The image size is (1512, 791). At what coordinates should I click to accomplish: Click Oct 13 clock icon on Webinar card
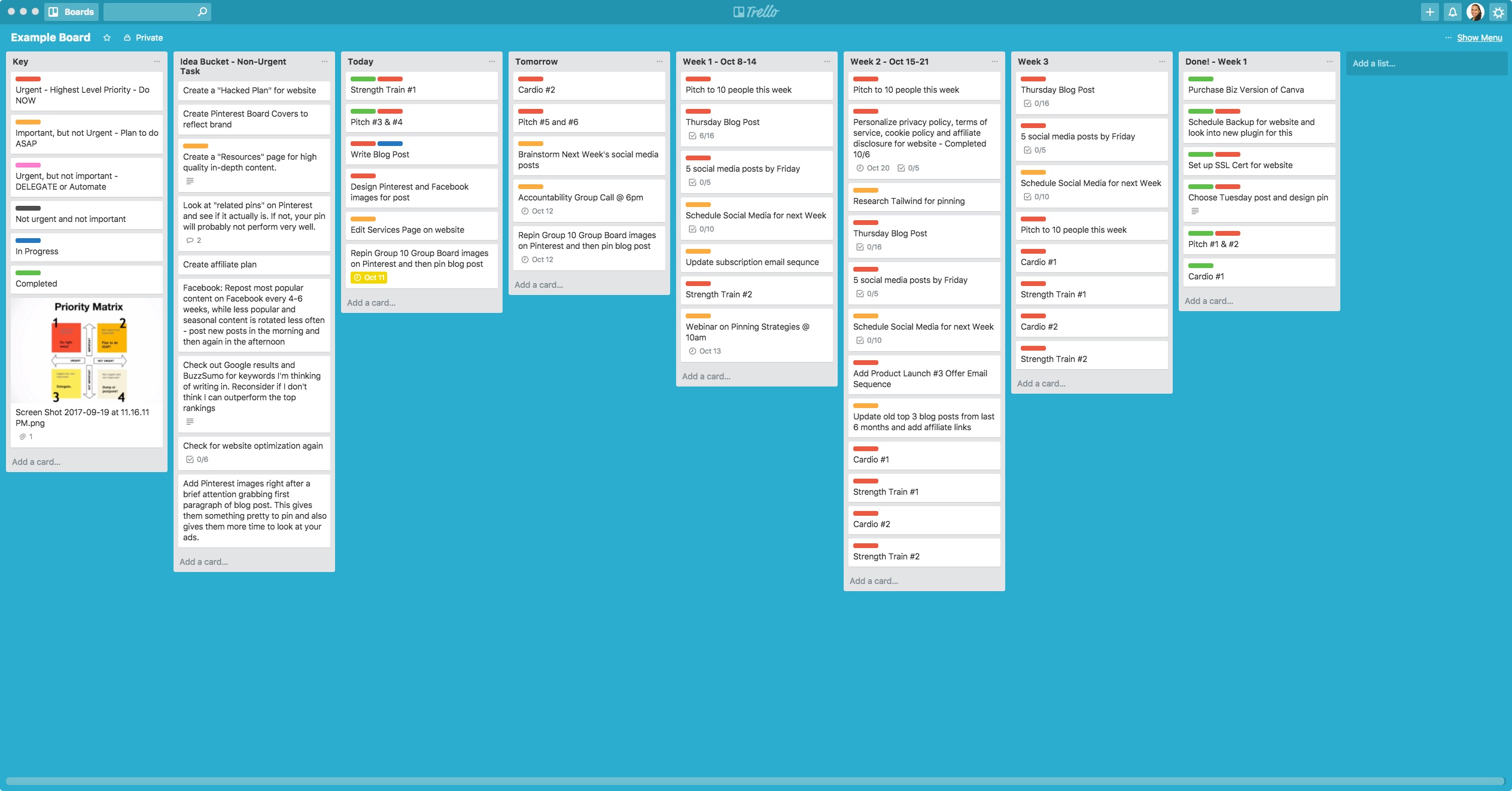tap(692, 351)
